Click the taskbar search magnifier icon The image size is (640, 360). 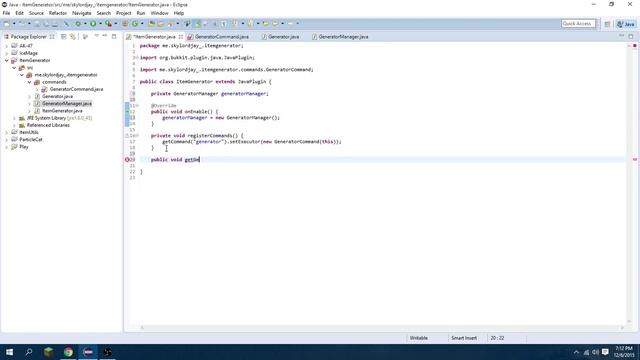tap(29, 352)
